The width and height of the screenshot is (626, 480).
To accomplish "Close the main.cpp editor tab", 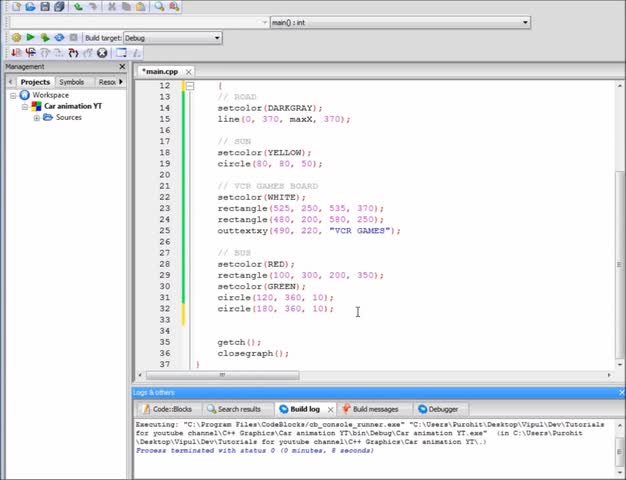I will pos(187,72).
